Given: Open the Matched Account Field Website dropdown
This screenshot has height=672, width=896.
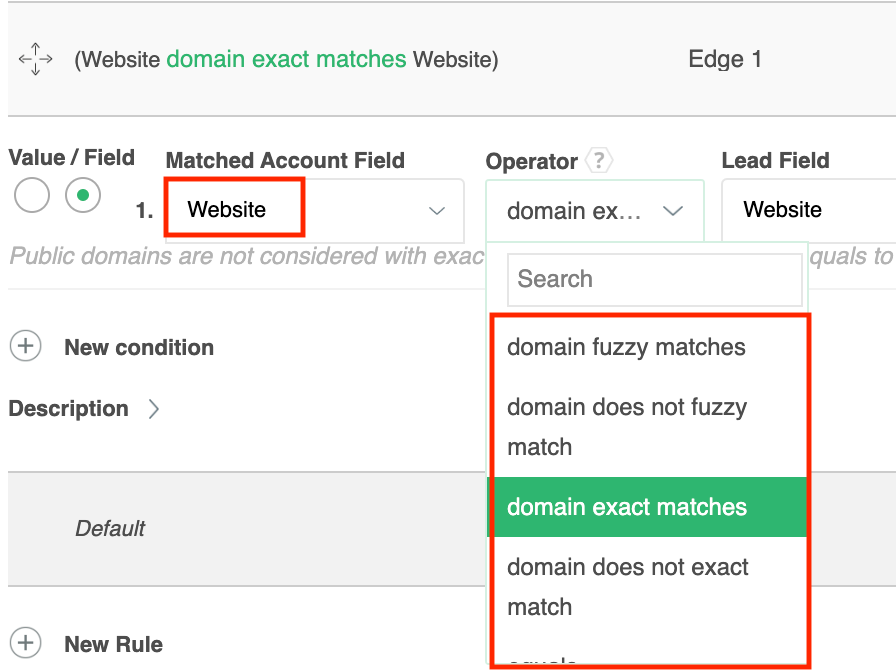Looking at the screenshot, I should (314, 210).
